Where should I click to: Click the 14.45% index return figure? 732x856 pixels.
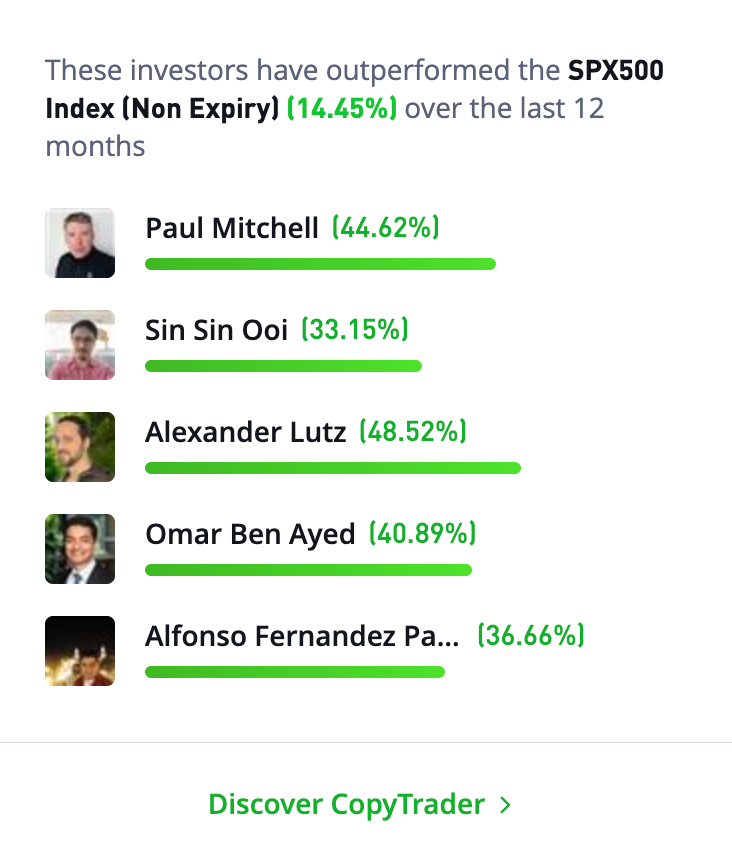342,108
